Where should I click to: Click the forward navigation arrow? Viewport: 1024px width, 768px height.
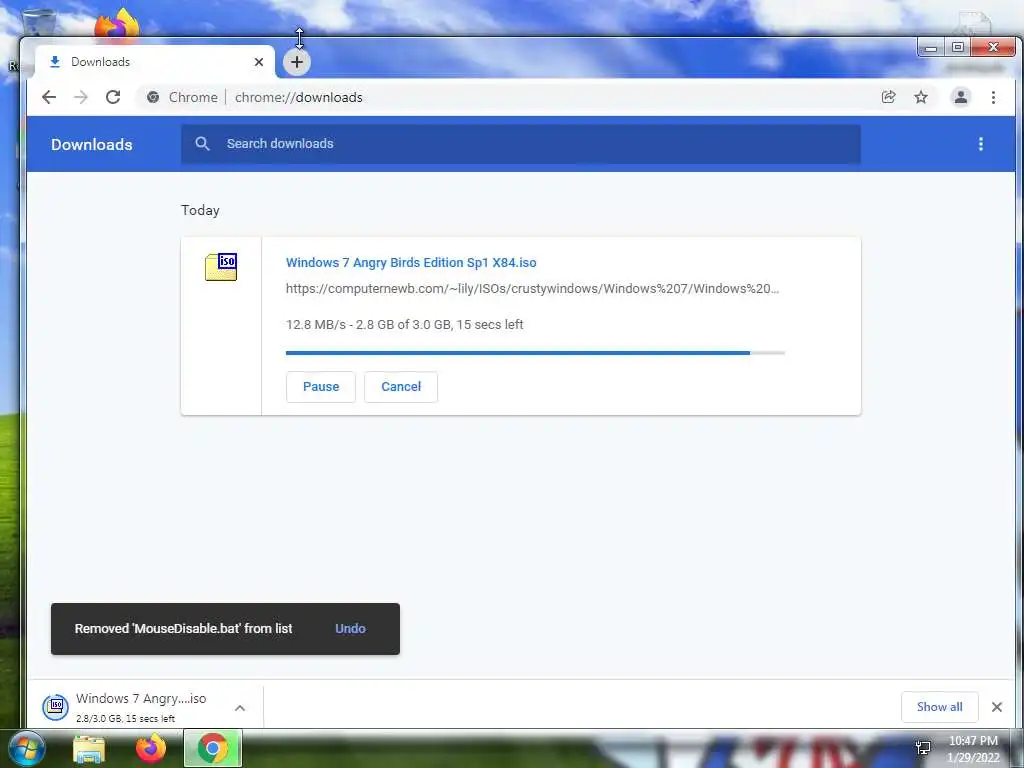[x=80, y=97]
